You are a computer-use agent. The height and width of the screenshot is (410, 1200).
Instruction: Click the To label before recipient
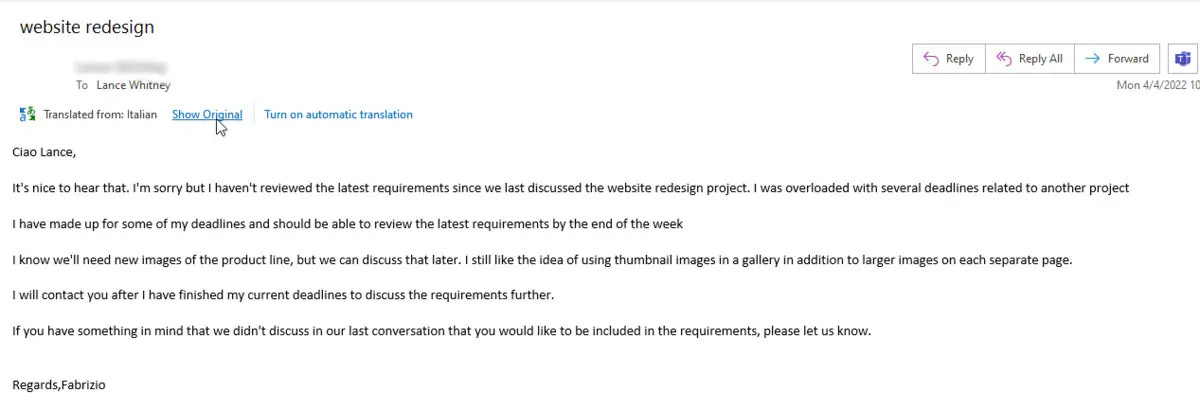[82, 86]
